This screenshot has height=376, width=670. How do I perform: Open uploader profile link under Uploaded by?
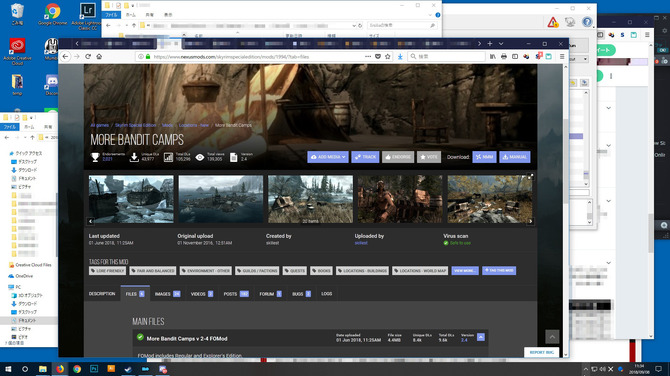pos(361,243)
